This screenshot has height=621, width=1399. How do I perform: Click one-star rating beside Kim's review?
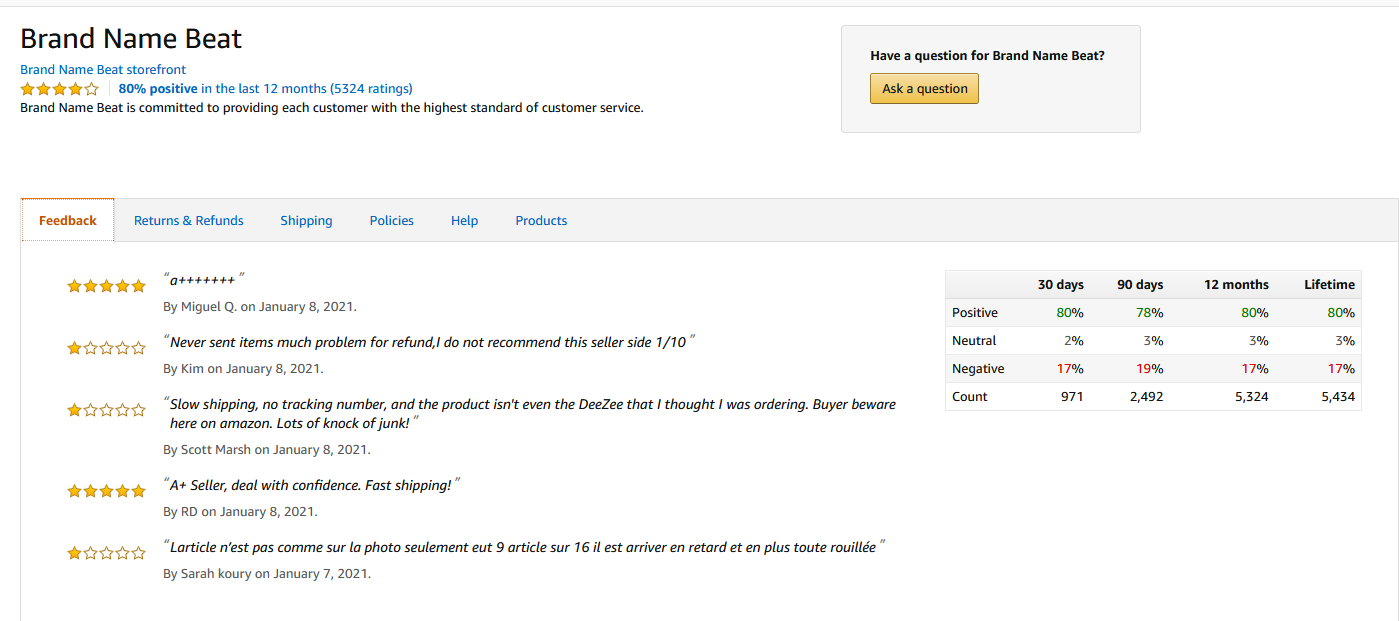106,348
